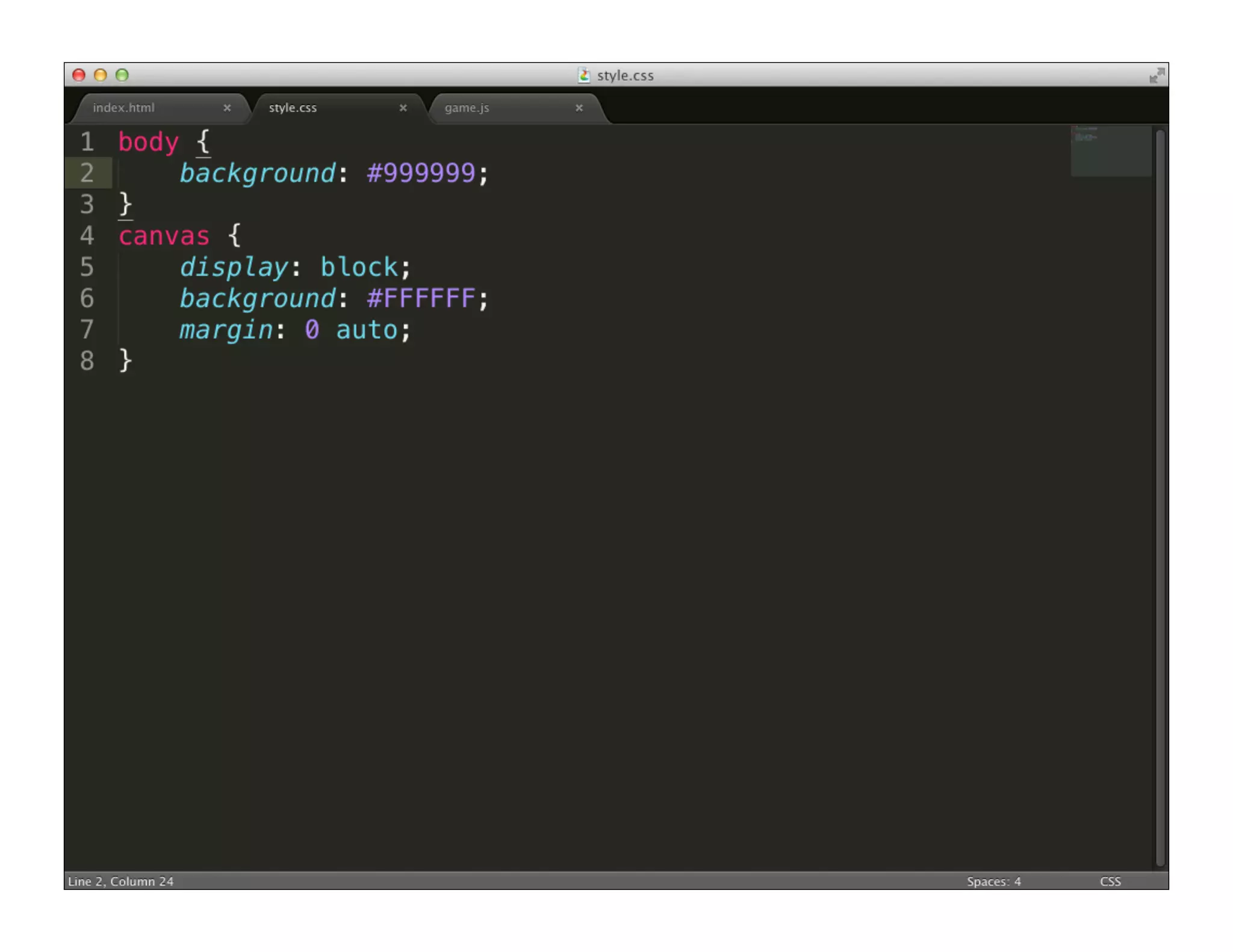Click the canvas selector on line 4
This screenshot has width=1233, height=952.
pyautogui.click(x=164, y=236)
